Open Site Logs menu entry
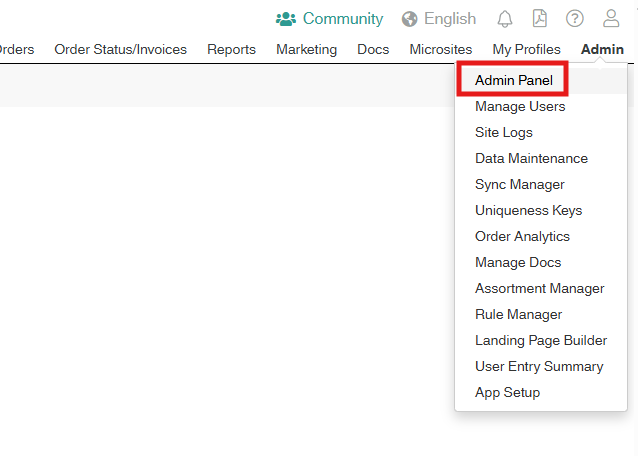The image size is (638, 456). pyautogui.click(x=504, y=132)
